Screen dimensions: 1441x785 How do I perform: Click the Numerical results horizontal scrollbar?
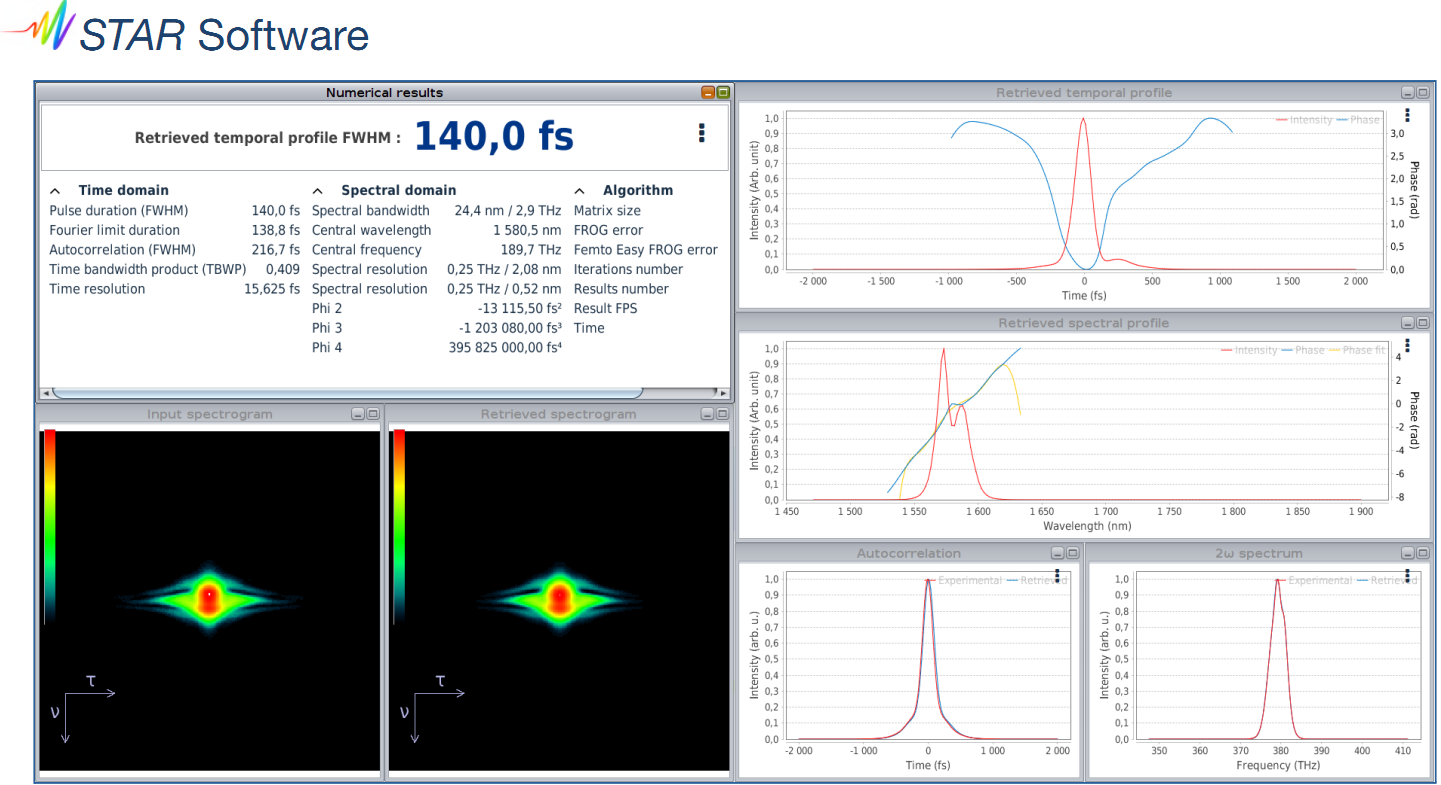pos(346,393)
